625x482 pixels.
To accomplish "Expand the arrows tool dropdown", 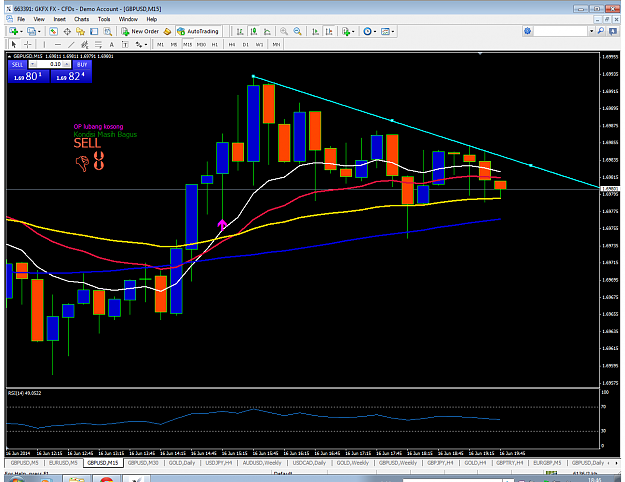I will coord(146,45).
